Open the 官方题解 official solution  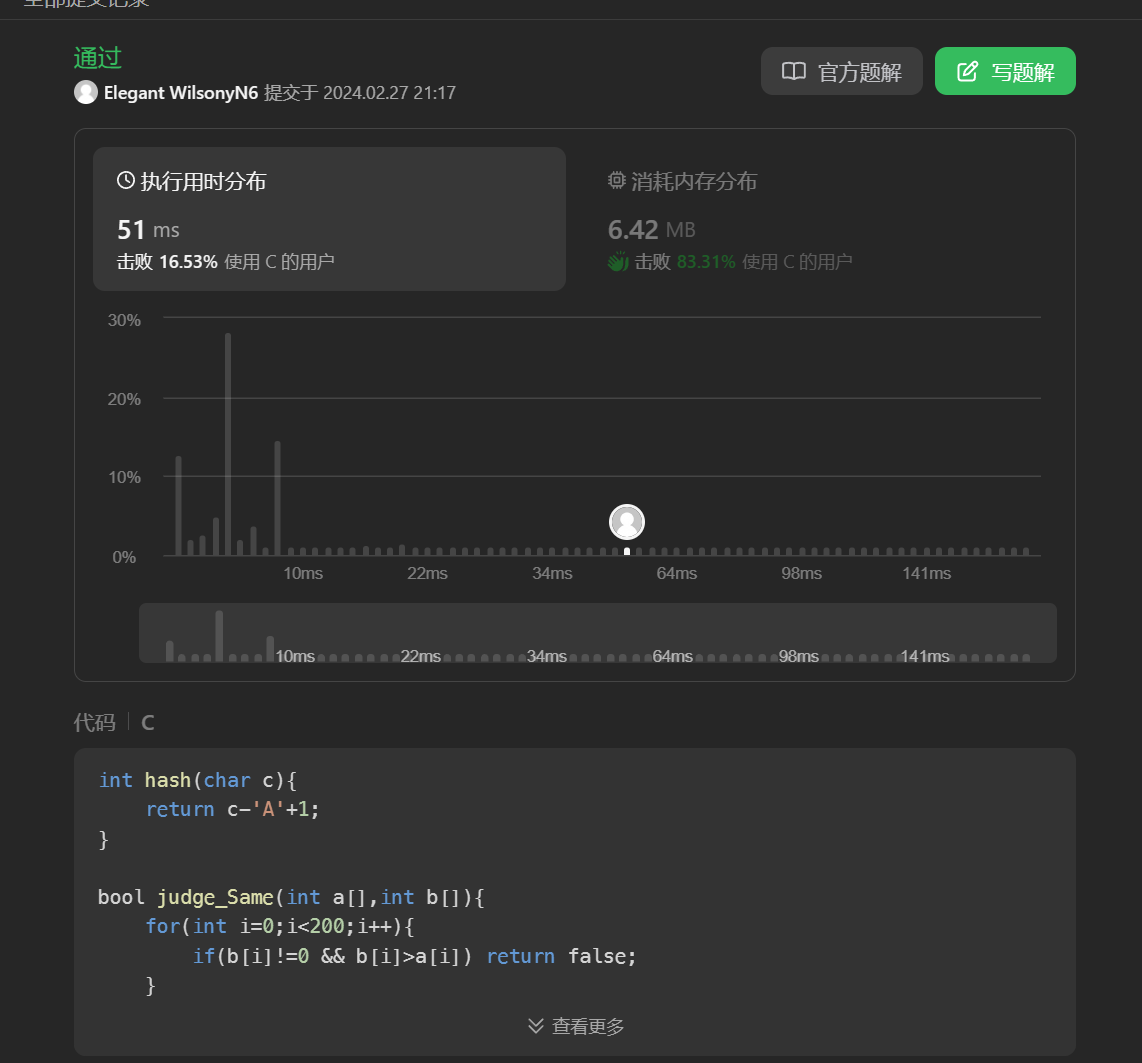coord(841,72)
